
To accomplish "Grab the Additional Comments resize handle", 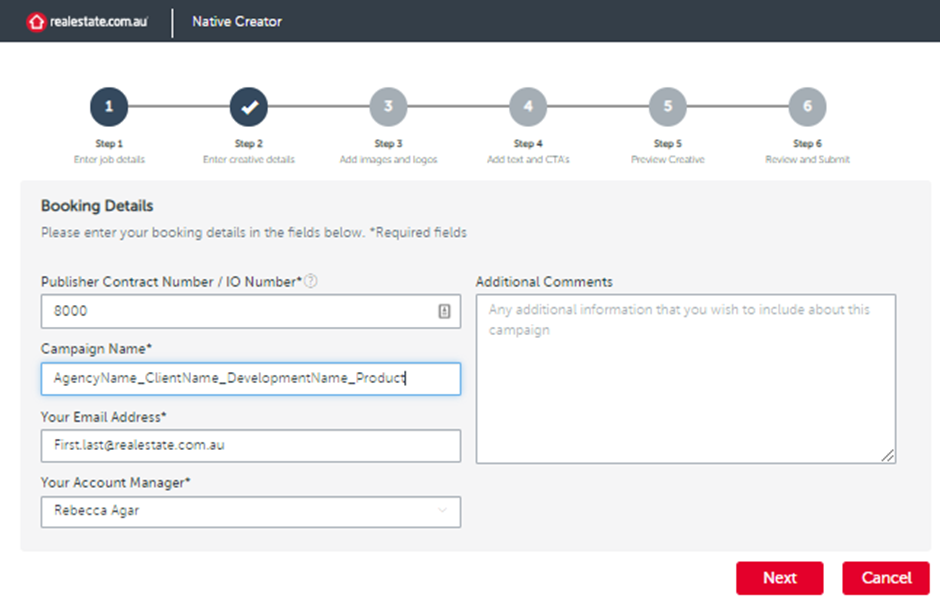I will [889, 457].
